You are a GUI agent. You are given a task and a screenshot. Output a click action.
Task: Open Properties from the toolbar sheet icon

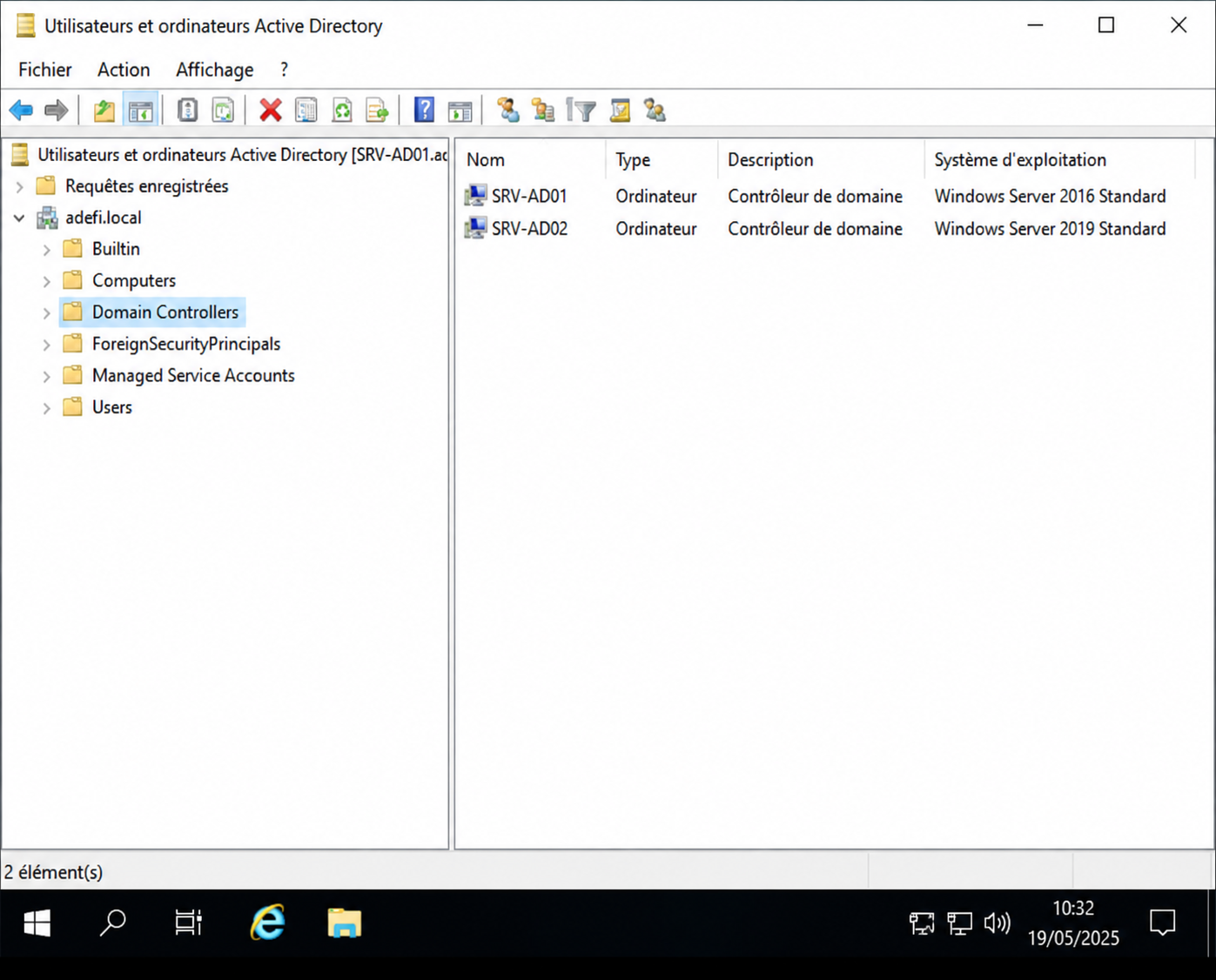coord(306,111)
